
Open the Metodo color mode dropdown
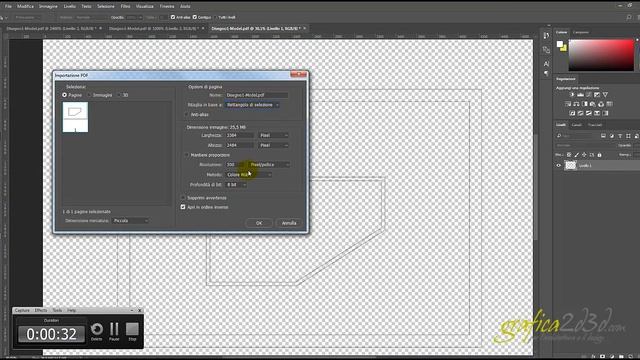[x=249, y=174]
